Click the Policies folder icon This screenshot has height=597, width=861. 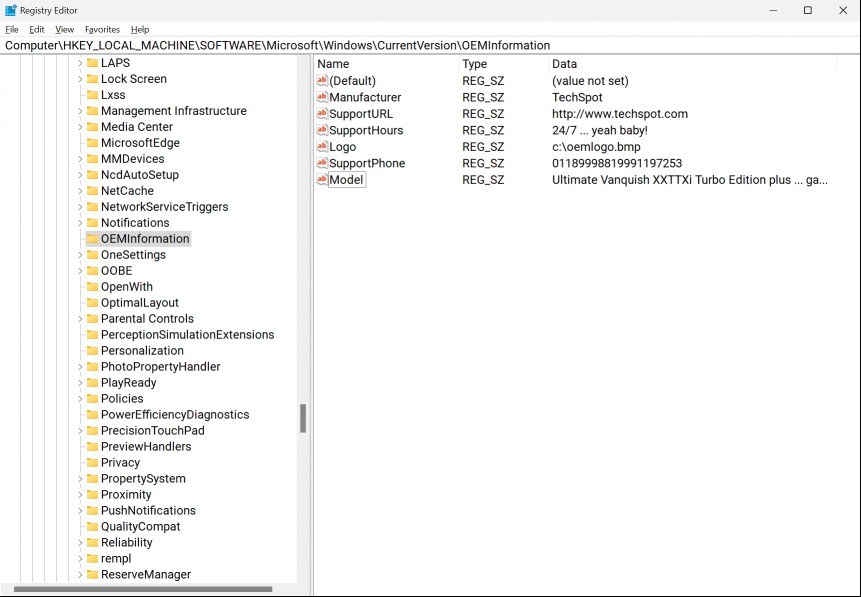coord(92,398)
